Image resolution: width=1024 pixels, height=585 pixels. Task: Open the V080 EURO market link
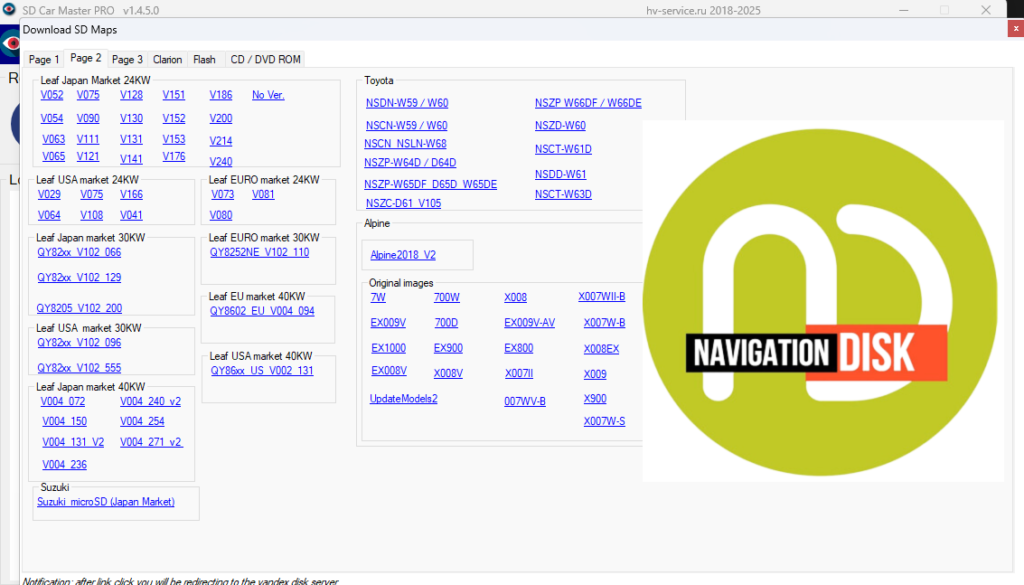[x=221, y=215]
